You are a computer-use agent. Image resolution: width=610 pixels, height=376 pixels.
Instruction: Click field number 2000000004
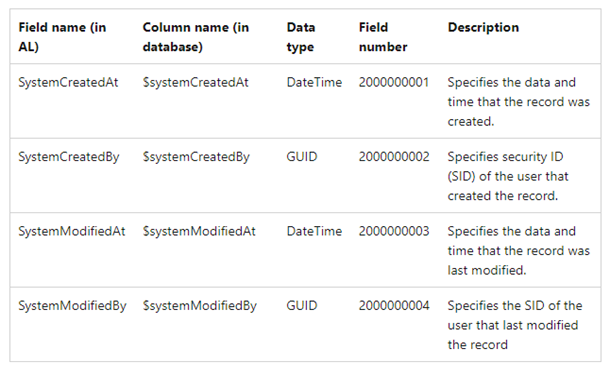click(x=394, y=306)
